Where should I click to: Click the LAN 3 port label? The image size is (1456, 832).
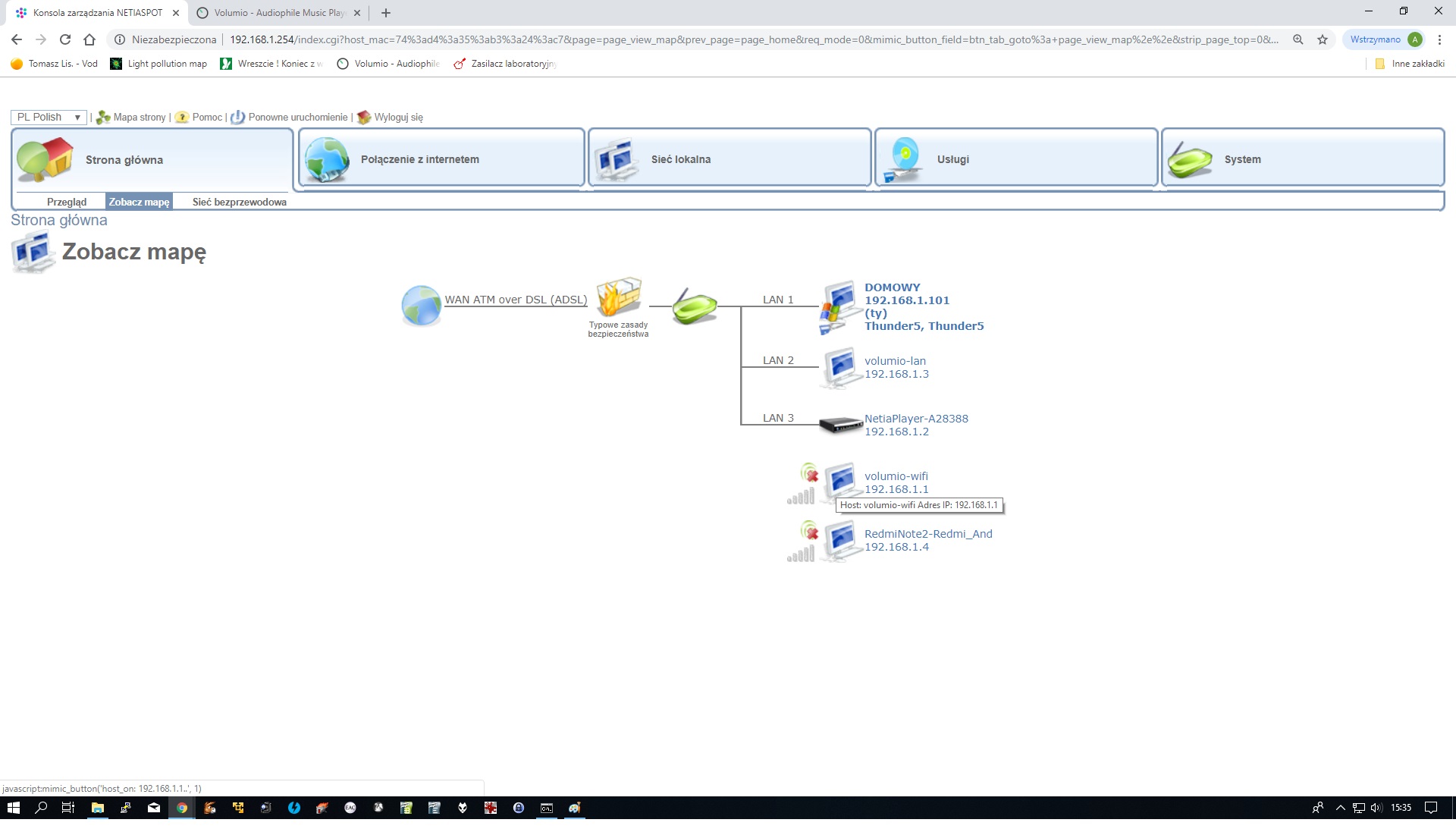click(x=778, y=418)
